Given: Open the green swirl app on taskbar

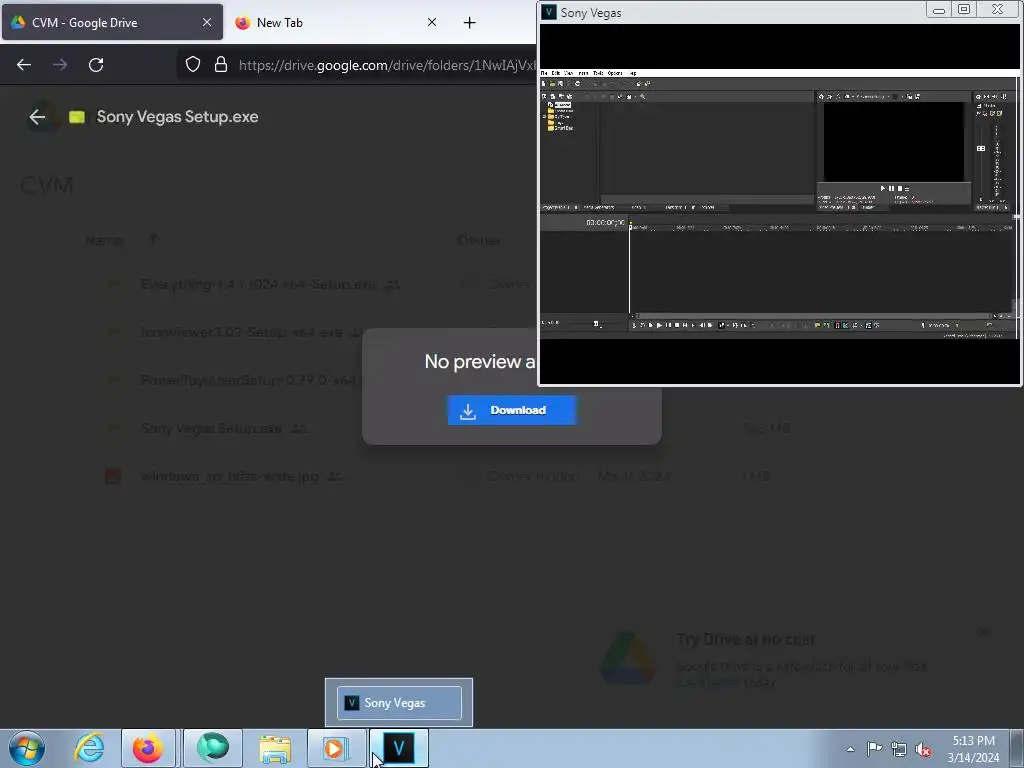Looking at the screenshot, I should pos(213,748).
